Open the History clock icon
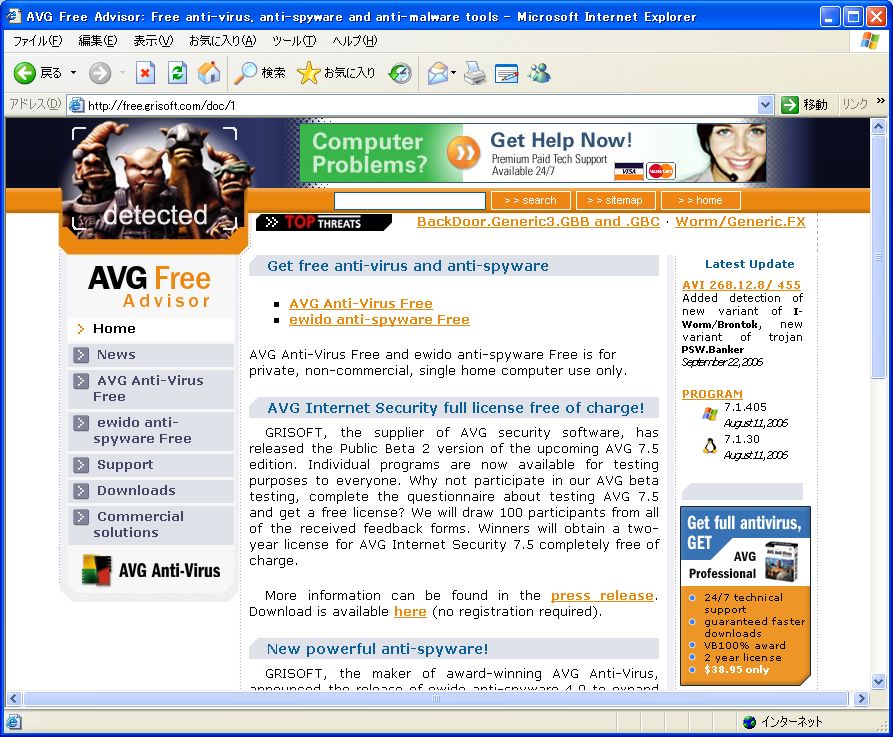Viewport: 893px width, 737px height. click(400, 73)
